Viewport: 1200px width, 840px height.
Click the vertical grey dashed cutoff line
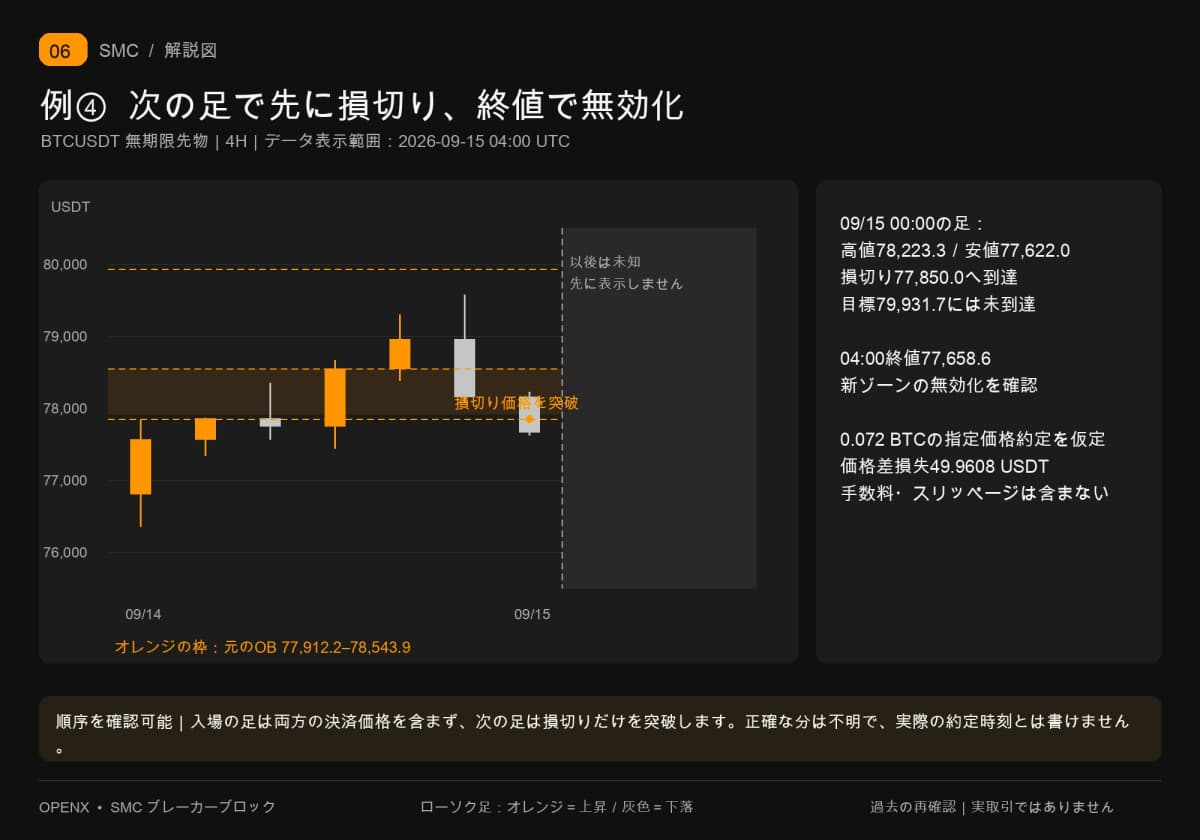tap(562, 408)
